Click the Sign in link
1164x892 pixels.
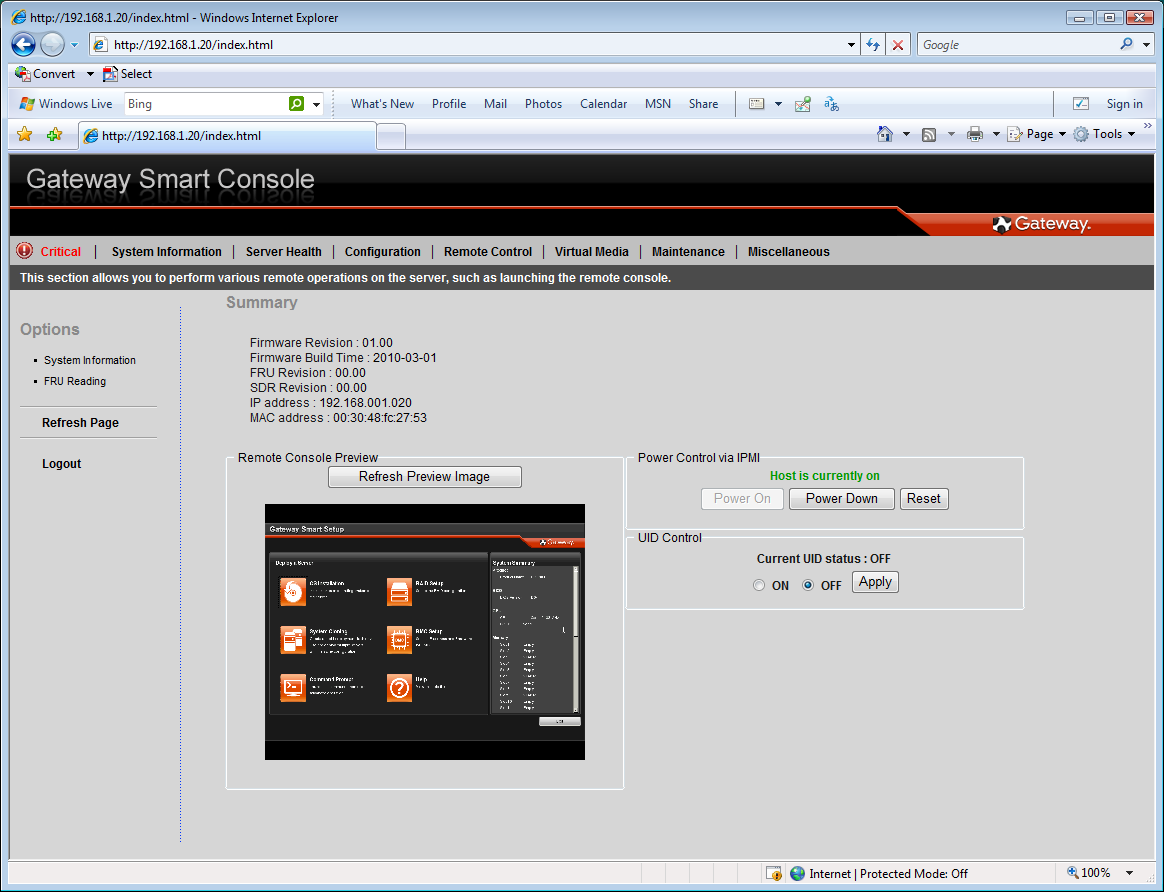coord(1125,104)
